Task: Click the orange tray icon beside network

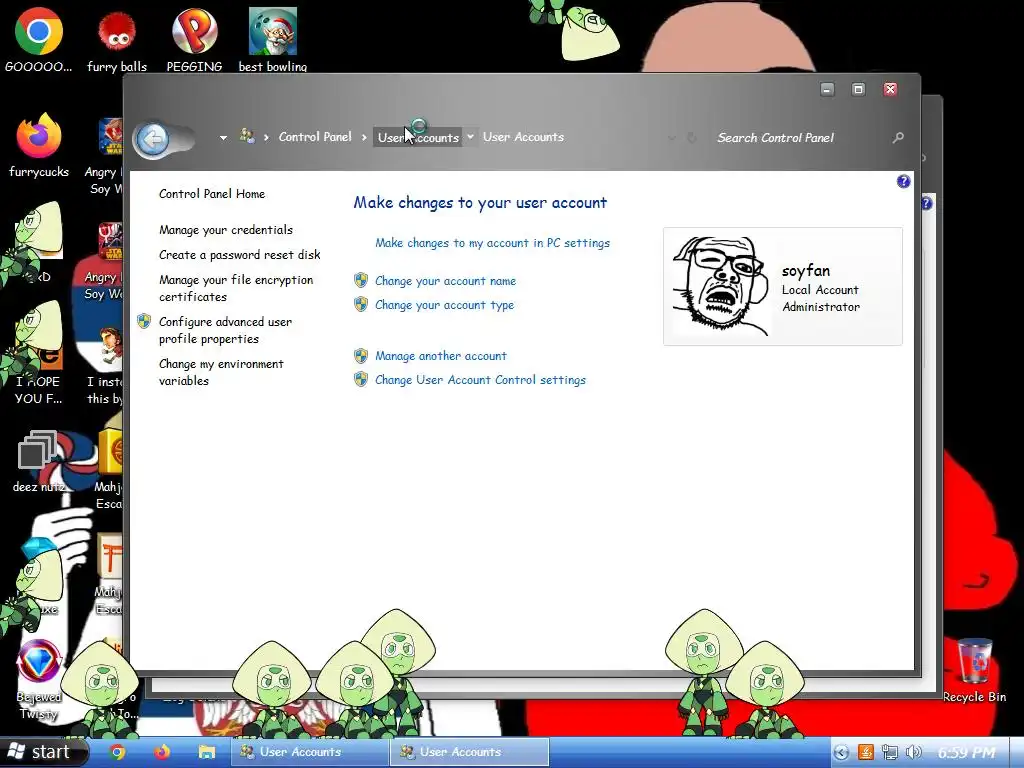Action: tap(865, 752)
